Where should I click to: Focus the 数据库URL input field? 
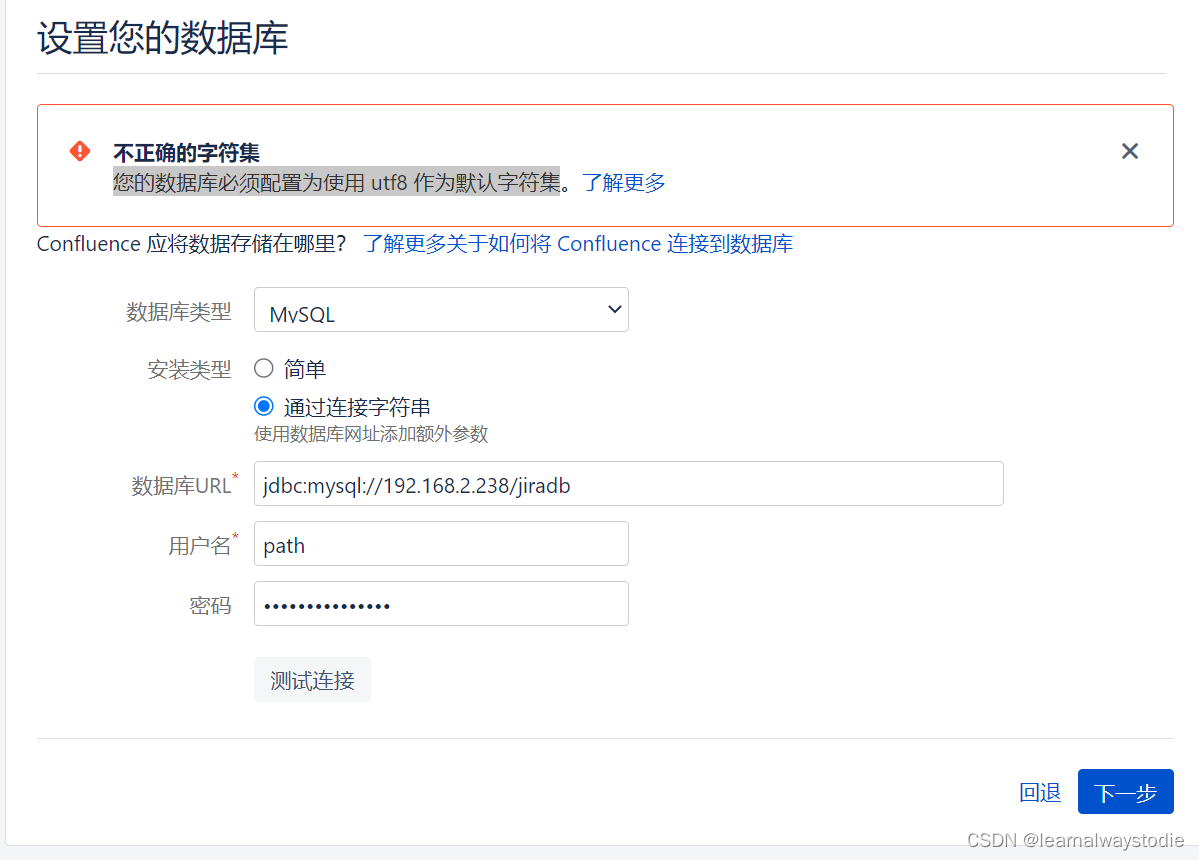pyautogui.click(x=629, y=483)
